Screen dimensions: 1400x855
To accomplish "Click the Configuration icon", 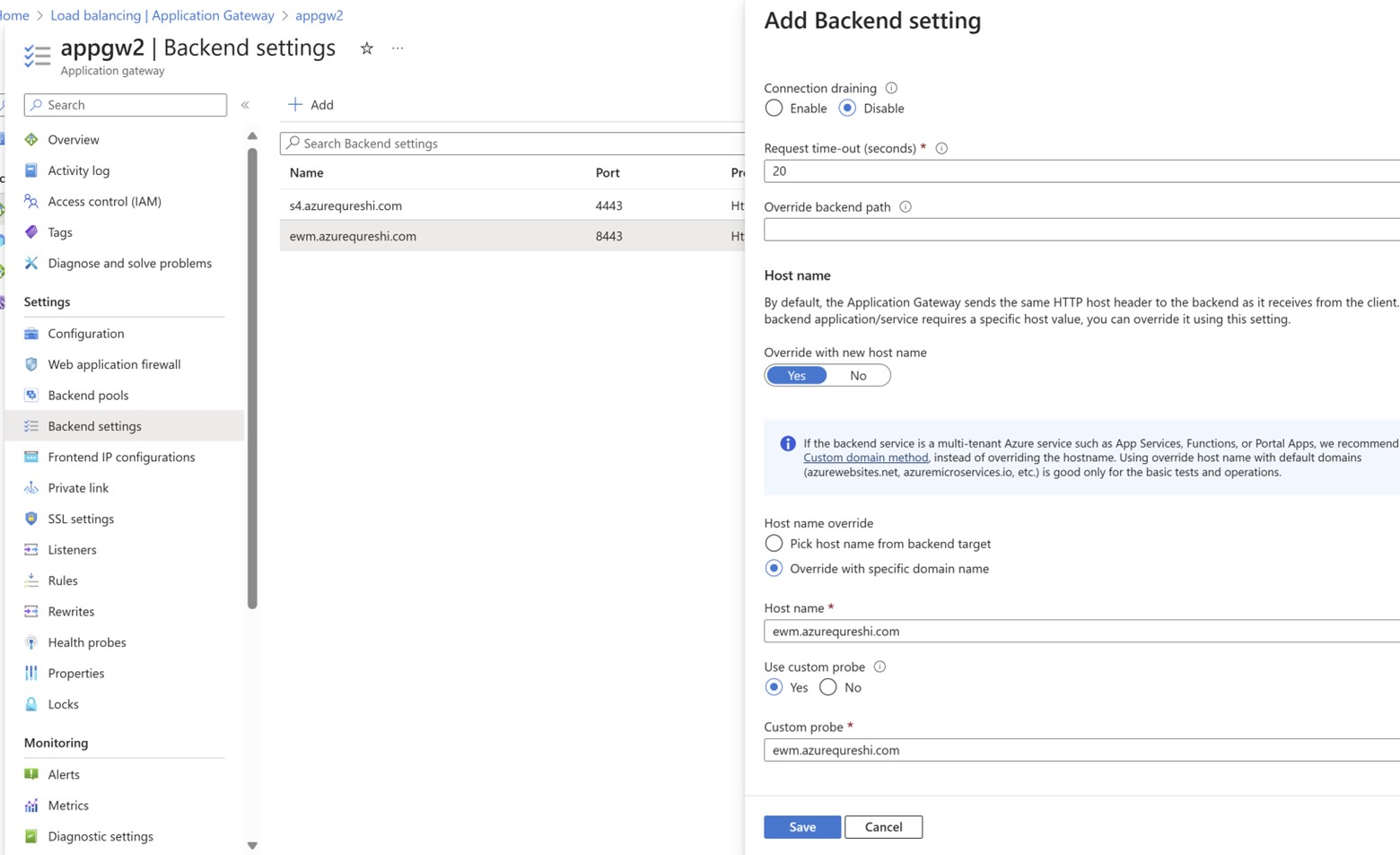I will [31, 334].
